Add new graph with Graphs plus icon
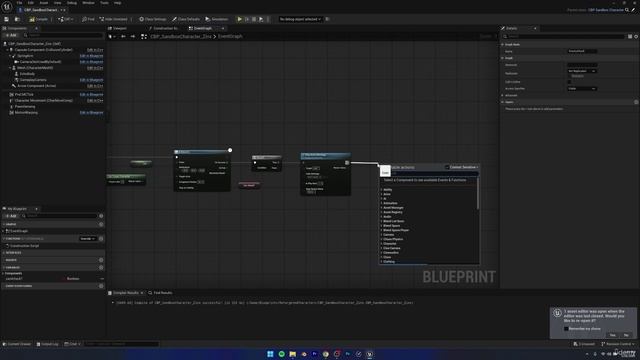This screenshot has width=640, height=360. pyautogui.click(x=101, y=224)
